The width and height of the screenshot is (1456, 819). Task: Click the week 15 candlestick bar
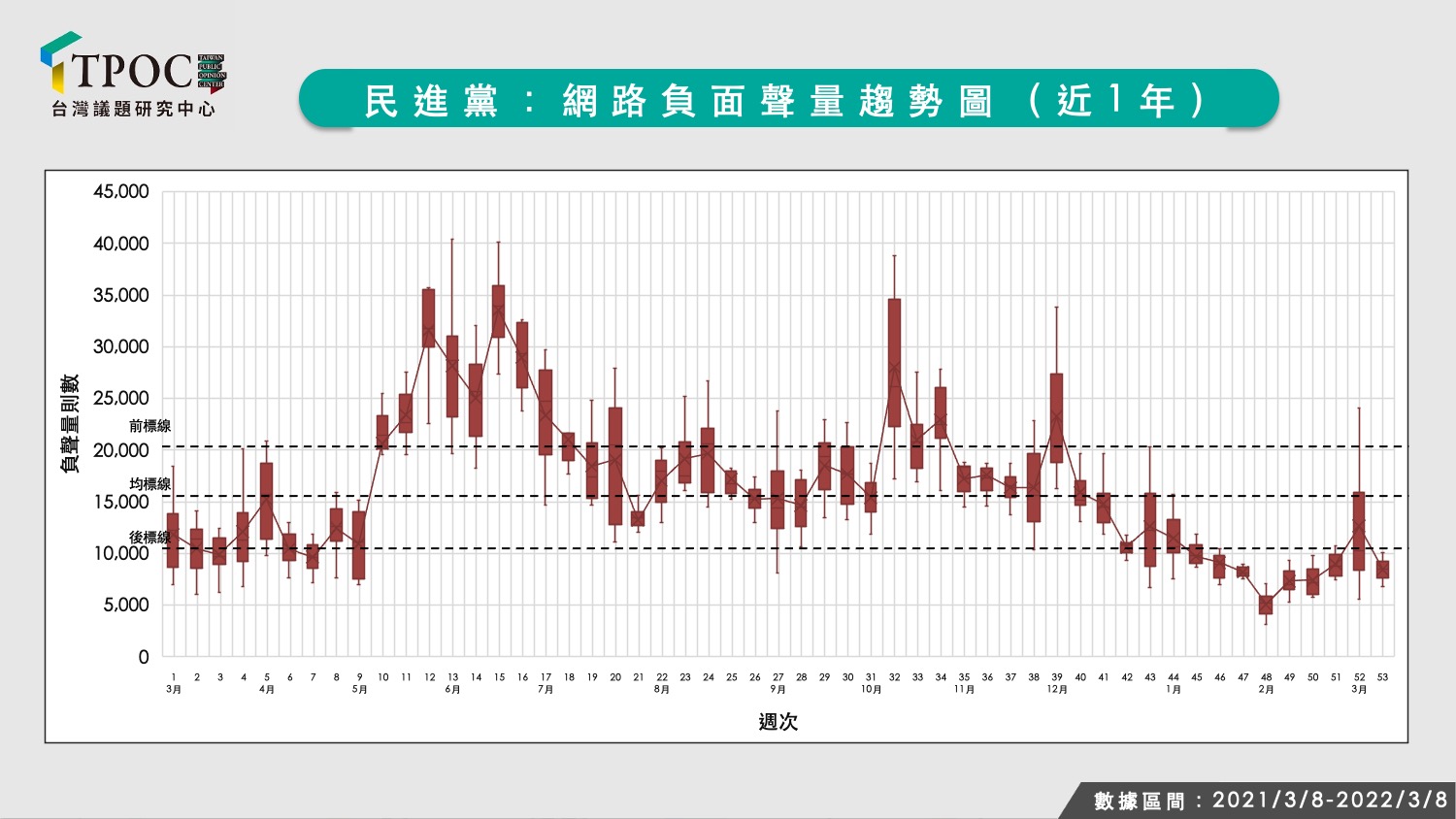(x=499, y=311)
